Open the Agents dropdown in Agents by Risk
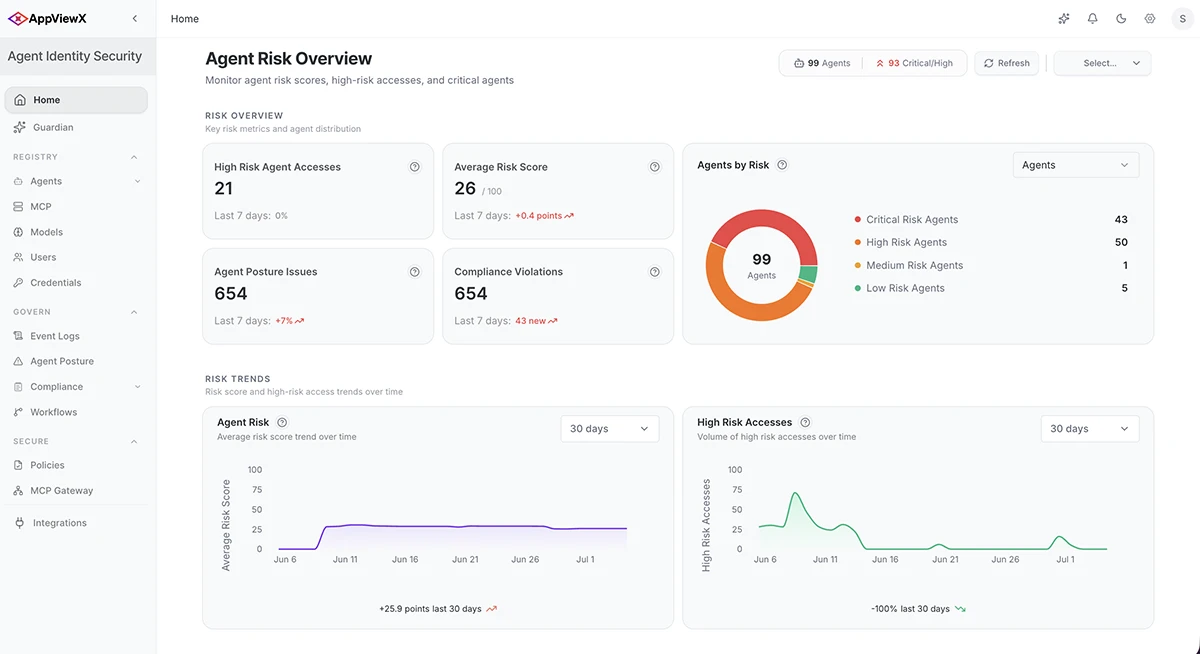Image resolution: width=1200 pixels, height=654 pixels. (1076, 165)
